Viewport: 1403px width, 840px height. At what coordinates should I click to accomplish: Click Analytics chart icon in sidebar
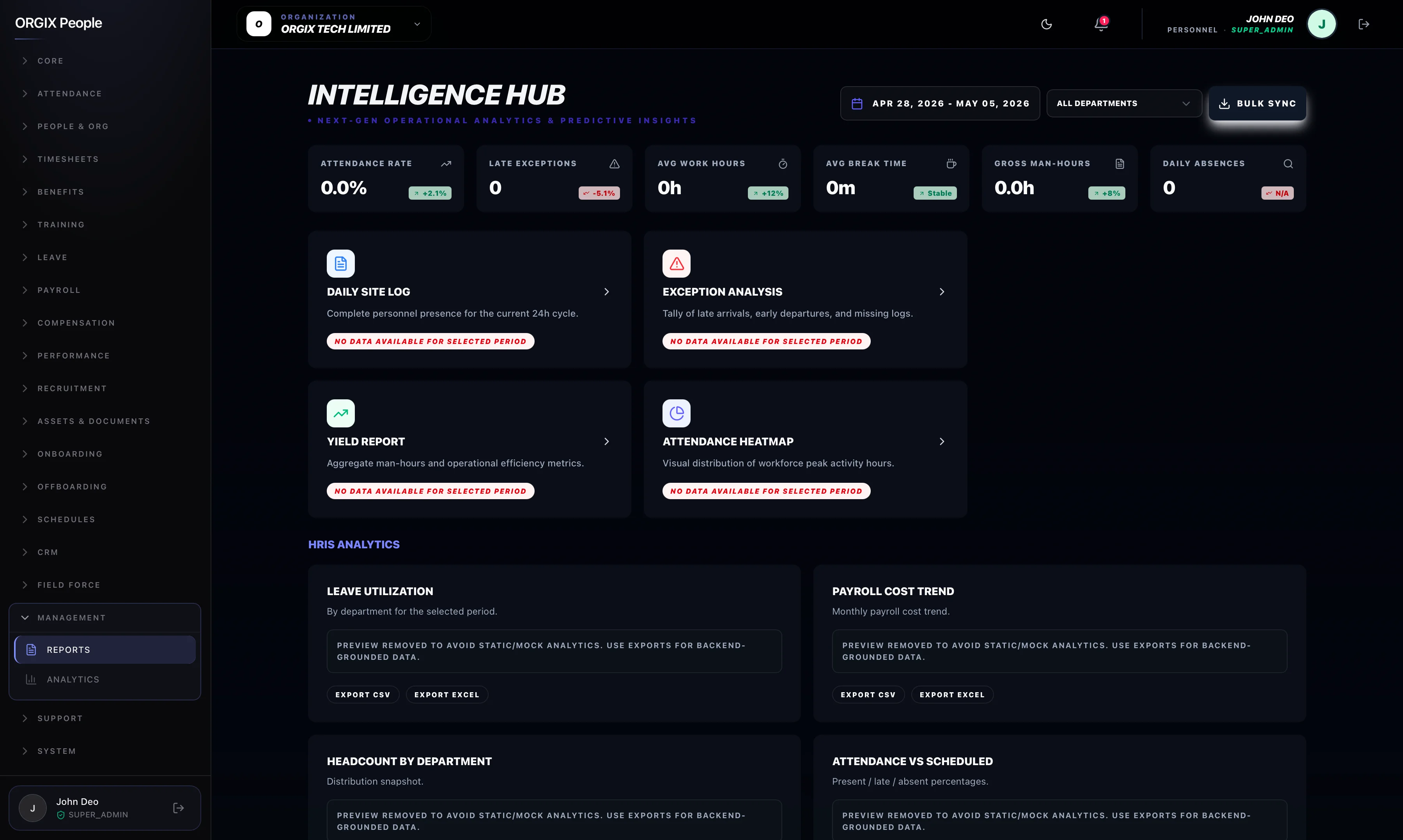tap(31, 679)
